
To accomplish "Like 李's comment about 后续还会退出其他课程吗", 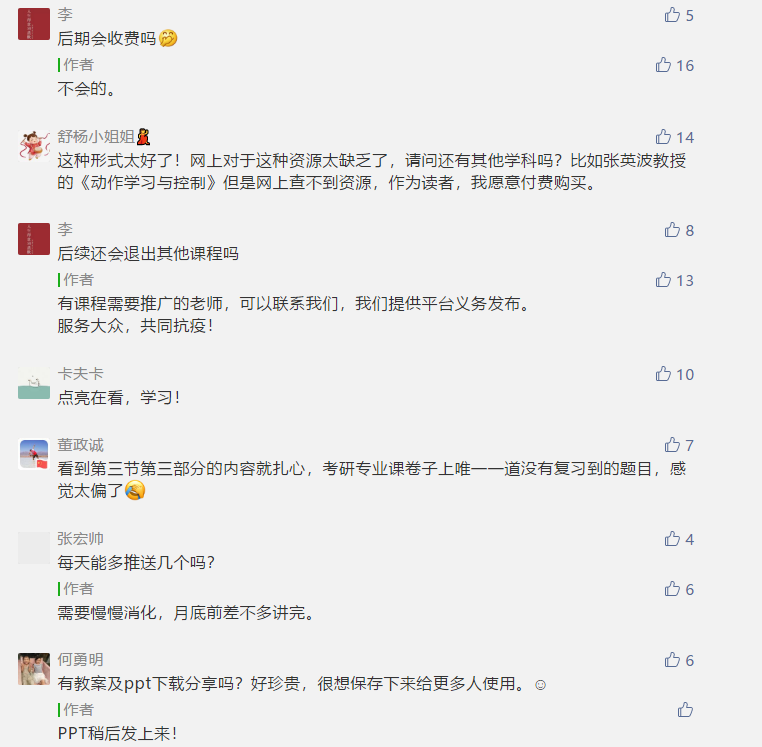I will [x=672, y=230].
